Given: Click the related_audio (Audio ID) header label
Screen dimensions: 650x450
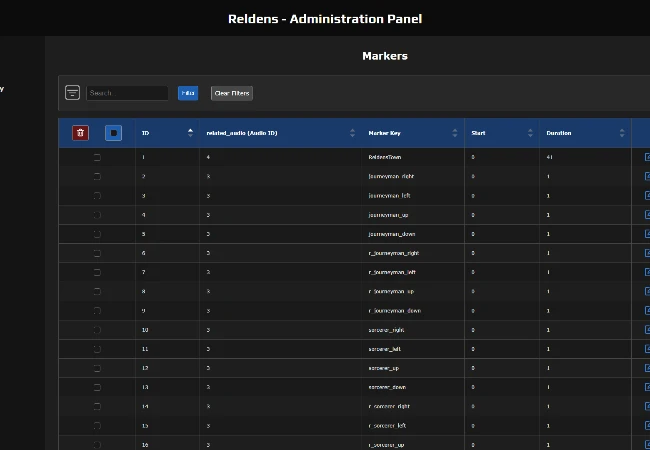Looking at the screenshot, I should pyautogui.click(x=242, y=133).
